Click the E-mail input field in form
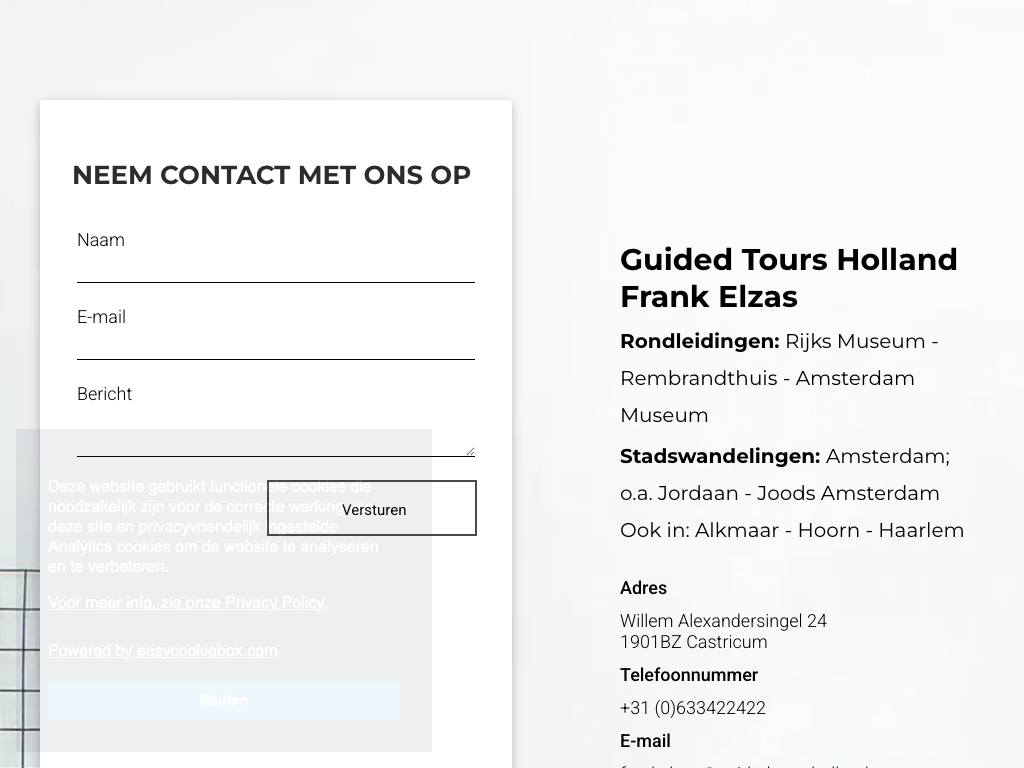 click(x=275, y=344)
